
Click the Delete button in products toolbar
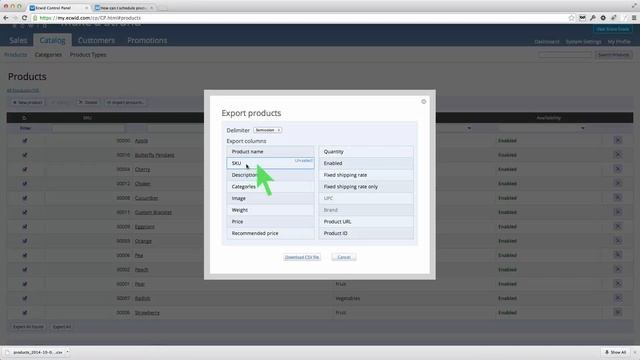88,102
